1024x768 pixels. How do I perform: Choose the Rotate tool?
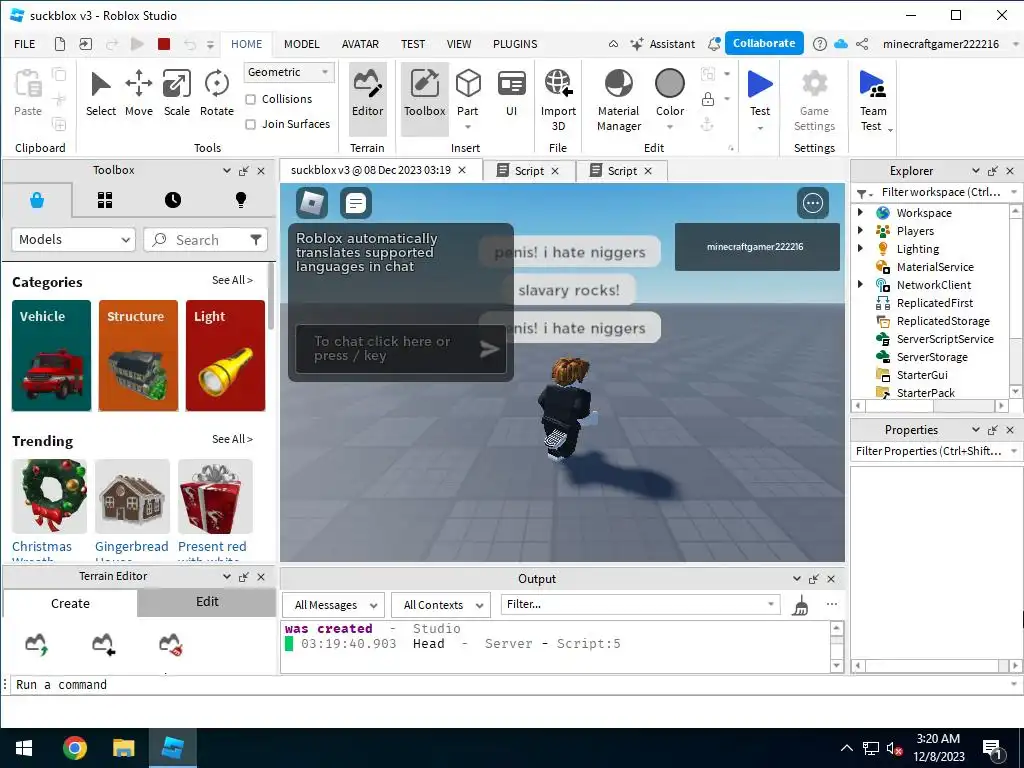pos(217,93)
